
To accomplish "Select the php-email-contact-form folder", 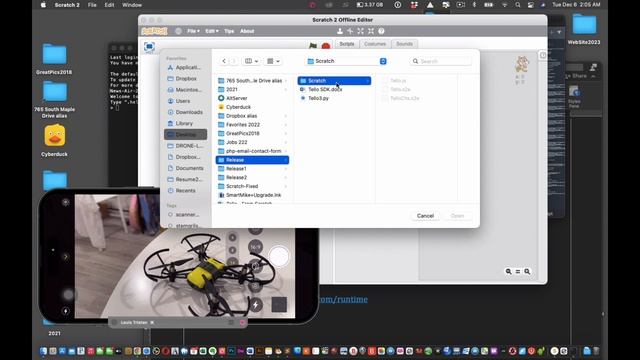I will click(252, 151).
